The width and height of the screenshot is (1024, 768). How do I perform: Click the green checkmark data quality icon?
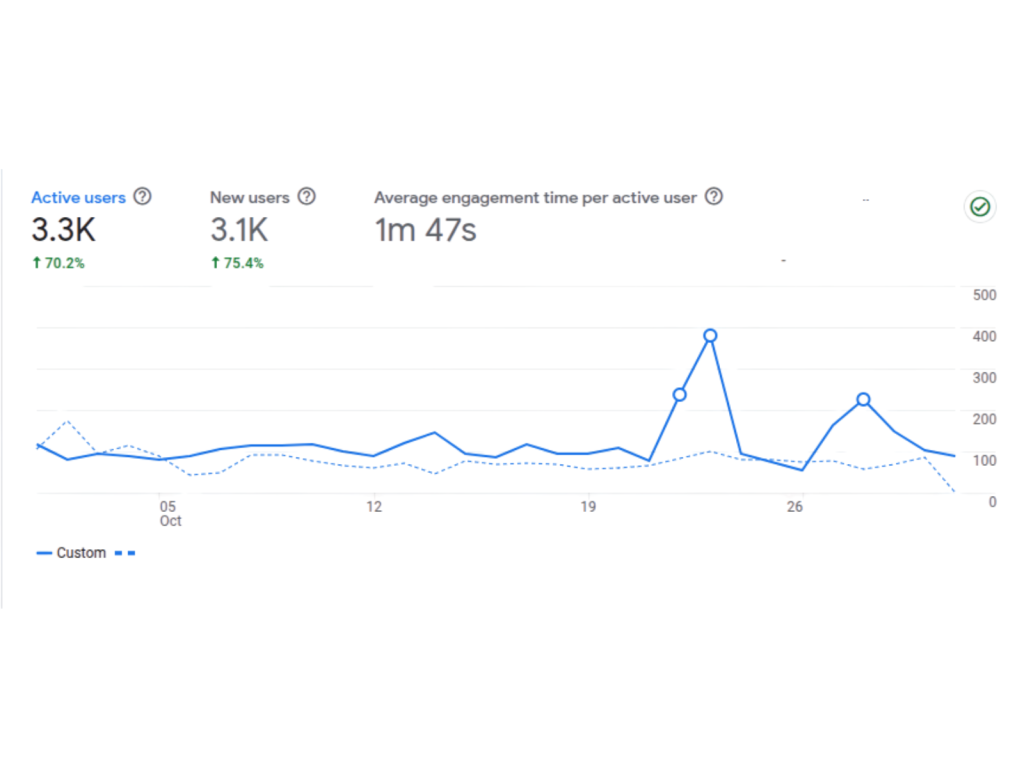pos(980,207)
